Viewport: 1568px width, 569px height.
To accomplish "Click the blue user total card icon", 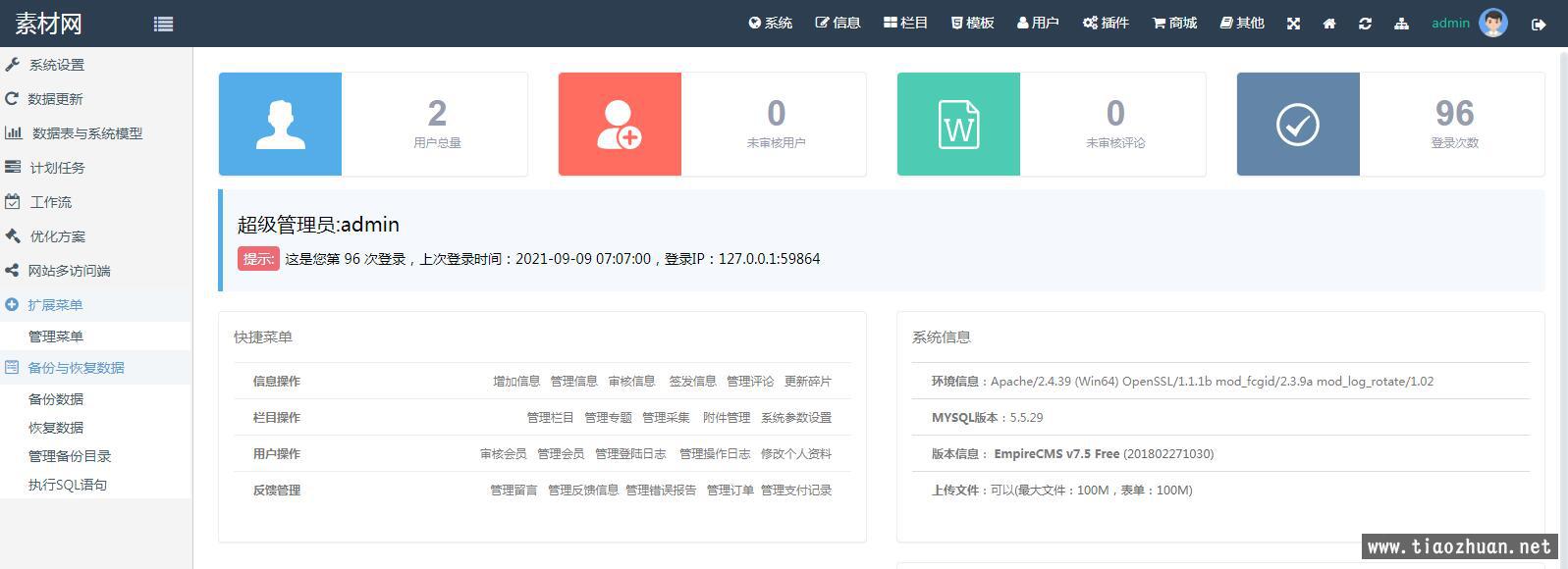I will click(280, 125).
